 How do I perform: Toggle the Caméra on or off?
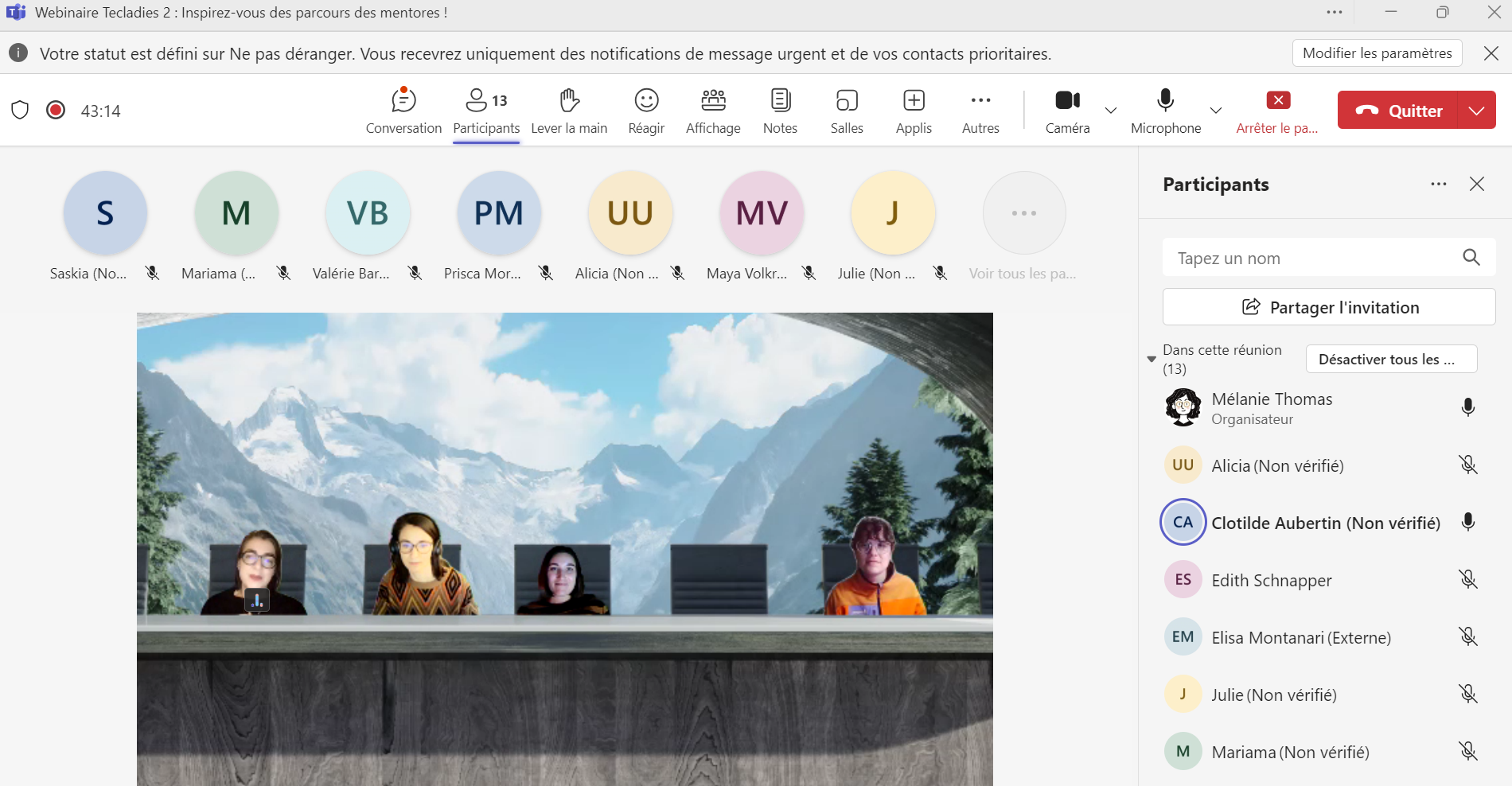(x=1067, y=111)
